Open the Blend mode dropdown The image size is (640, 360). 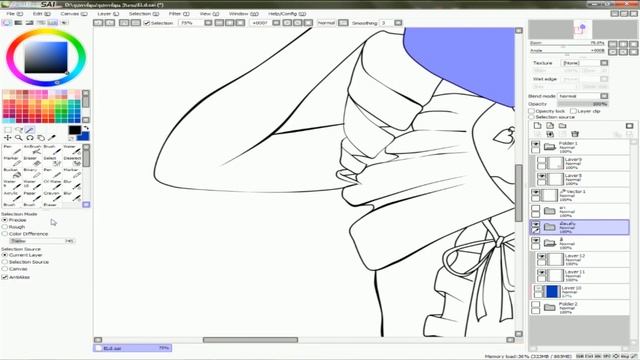pos(604,96)
